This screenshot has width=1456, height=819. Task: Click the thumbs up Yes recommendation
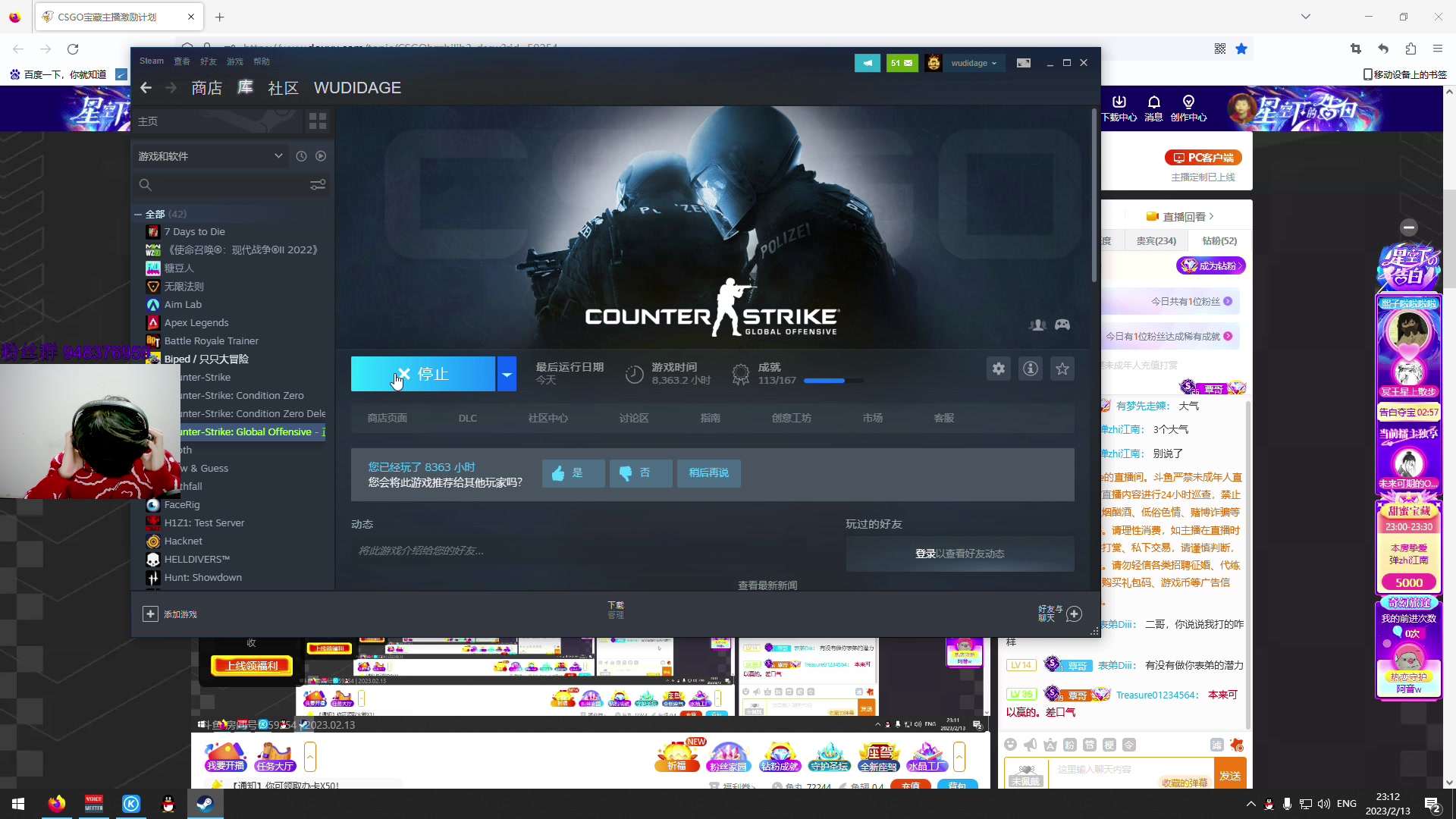click(x=573, y=473)
